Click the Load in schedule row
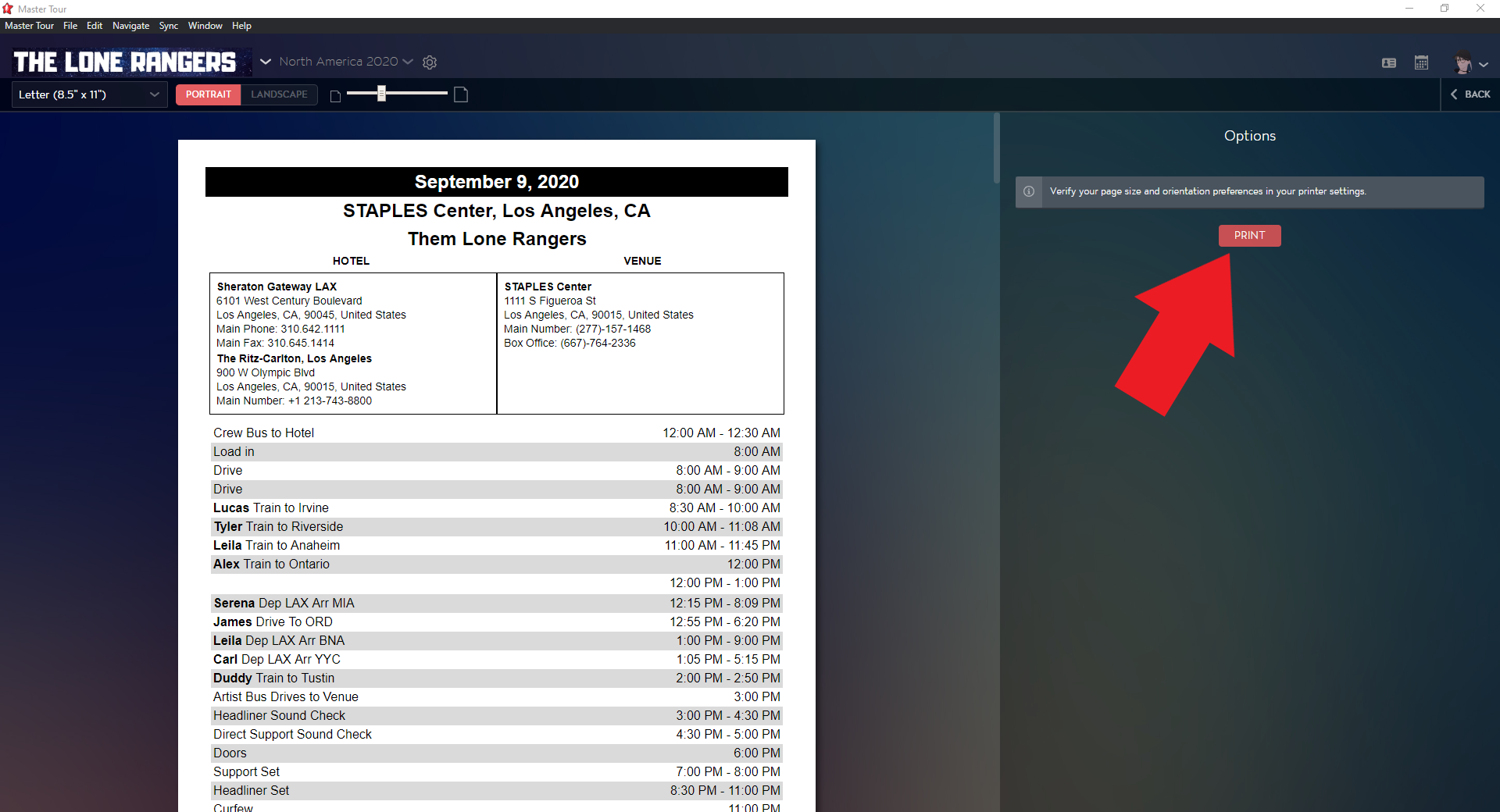The image size is (1500, 812). click(497, 451)
